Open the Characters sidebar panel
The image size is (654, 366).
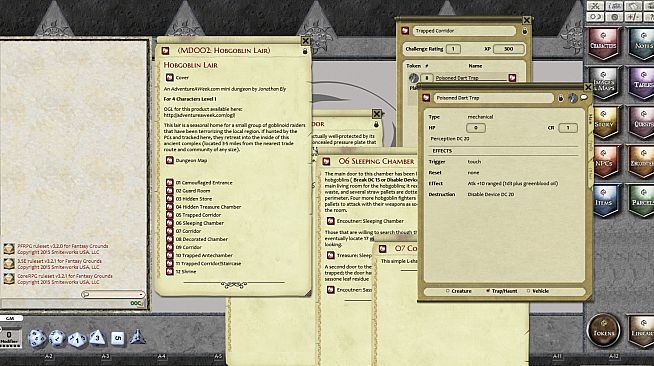(x=603, y=44)
